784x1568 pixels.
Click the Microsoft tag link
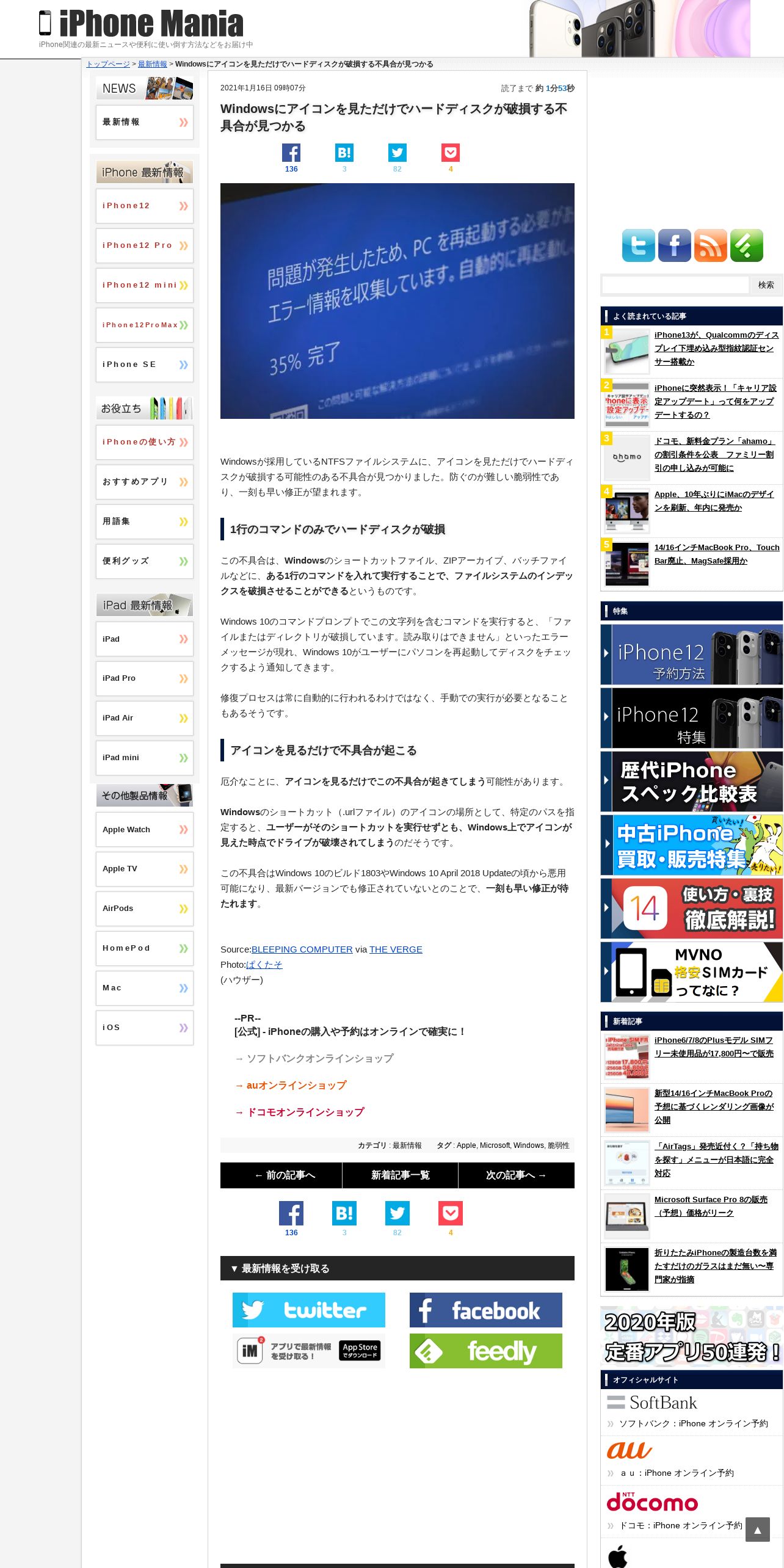point(495,1145)
